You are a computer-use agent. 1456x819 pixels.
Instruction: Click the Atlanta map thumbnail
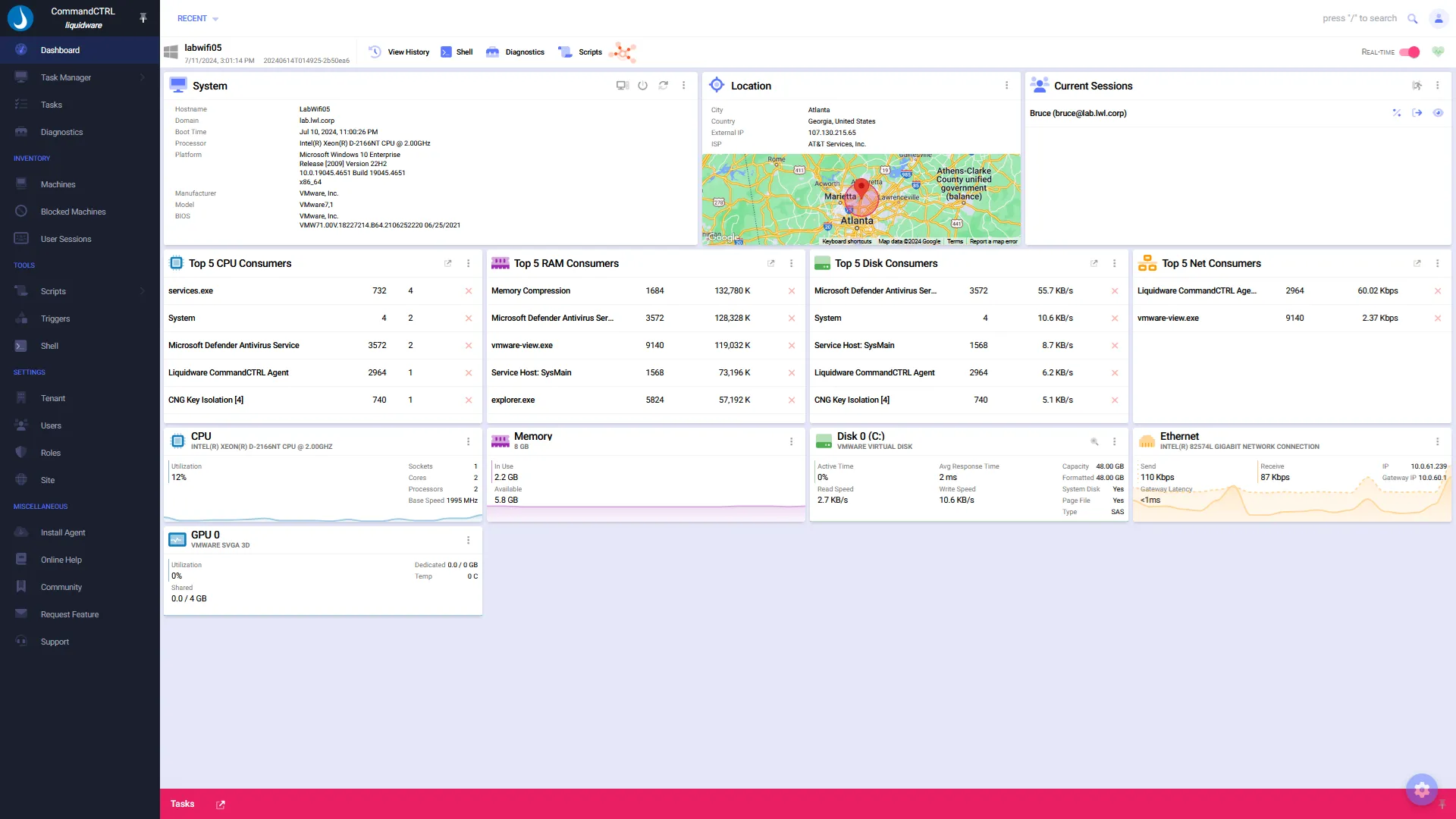point(861,199)
